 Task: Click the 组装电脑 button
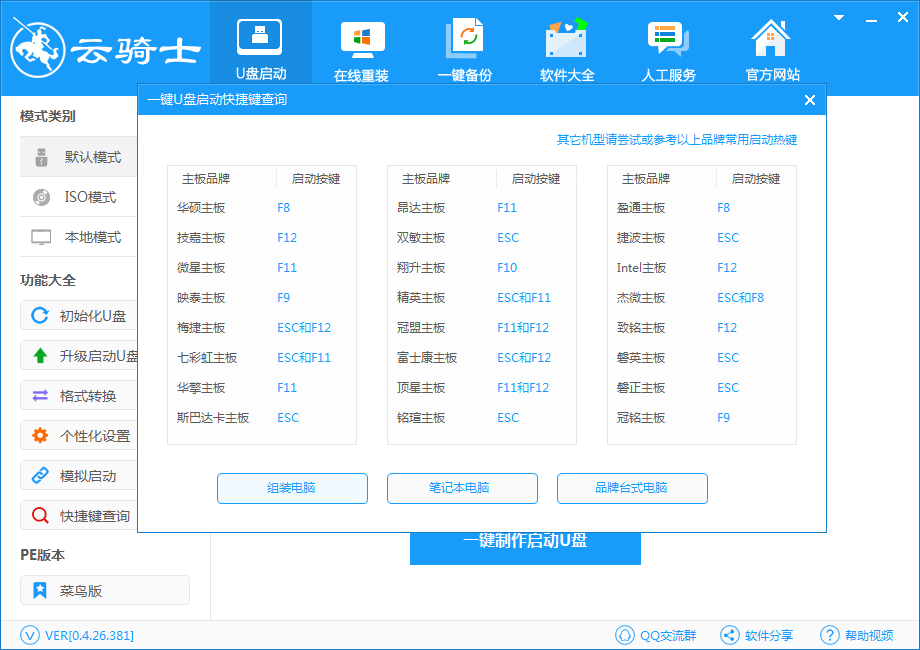292,488
